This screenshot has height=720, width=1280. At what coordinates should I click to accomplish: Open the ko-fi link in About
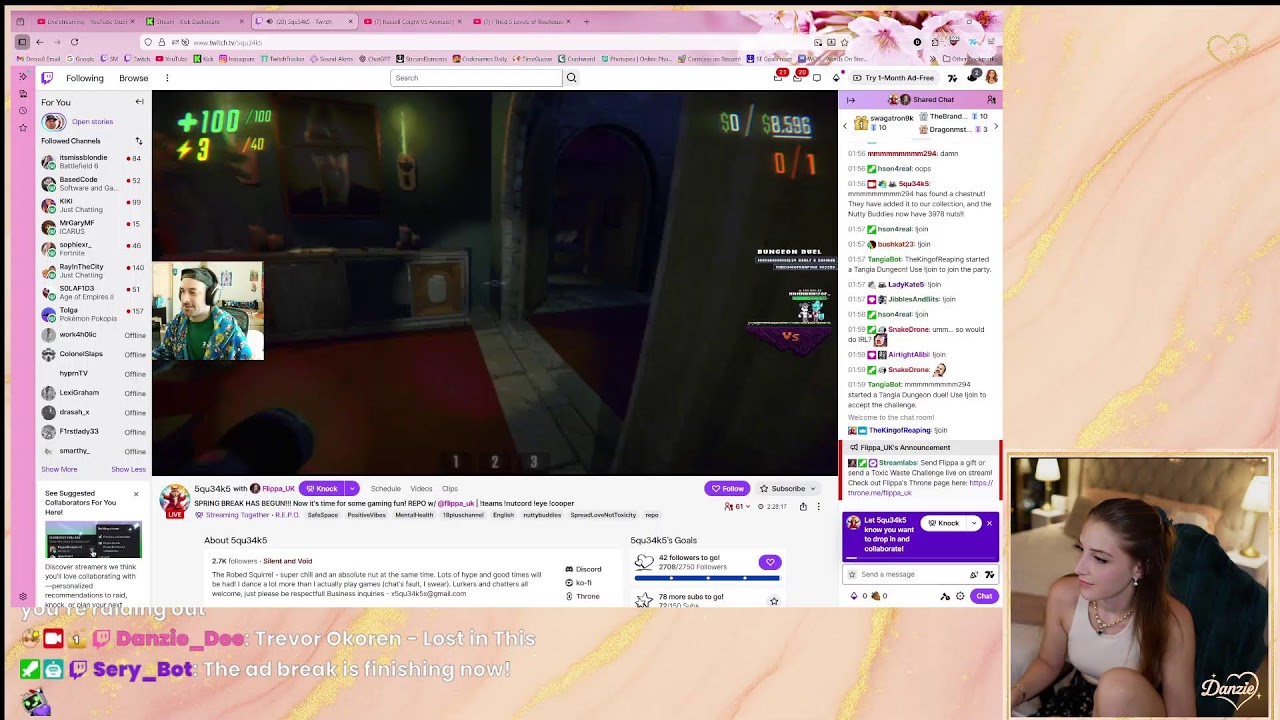click(579, 583)
